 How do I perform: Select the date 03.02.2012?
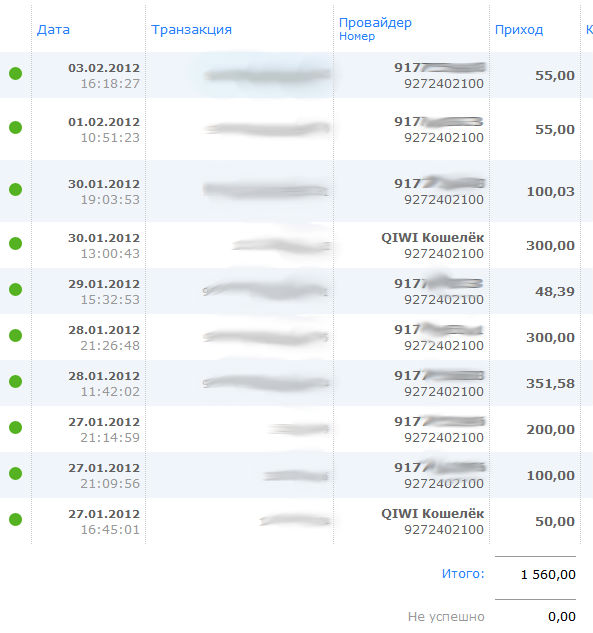(x=104, y=68)
